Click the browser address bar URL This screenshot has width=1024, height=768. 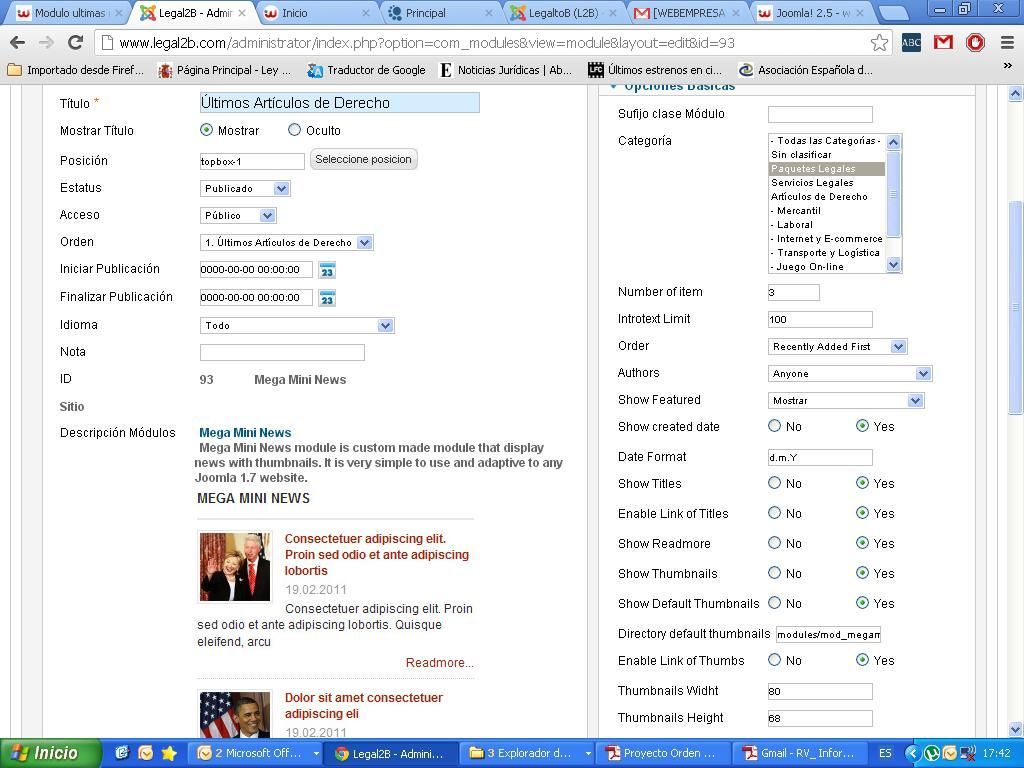[x=426, y=43]
